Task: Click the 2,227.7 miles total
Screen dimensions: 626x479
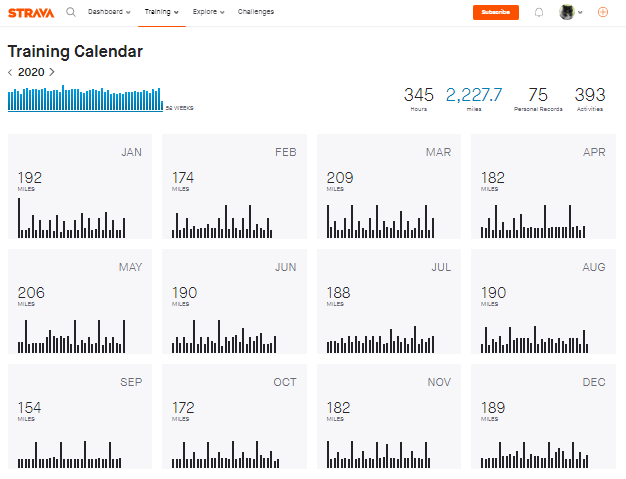Action: [x=474, y=96]
